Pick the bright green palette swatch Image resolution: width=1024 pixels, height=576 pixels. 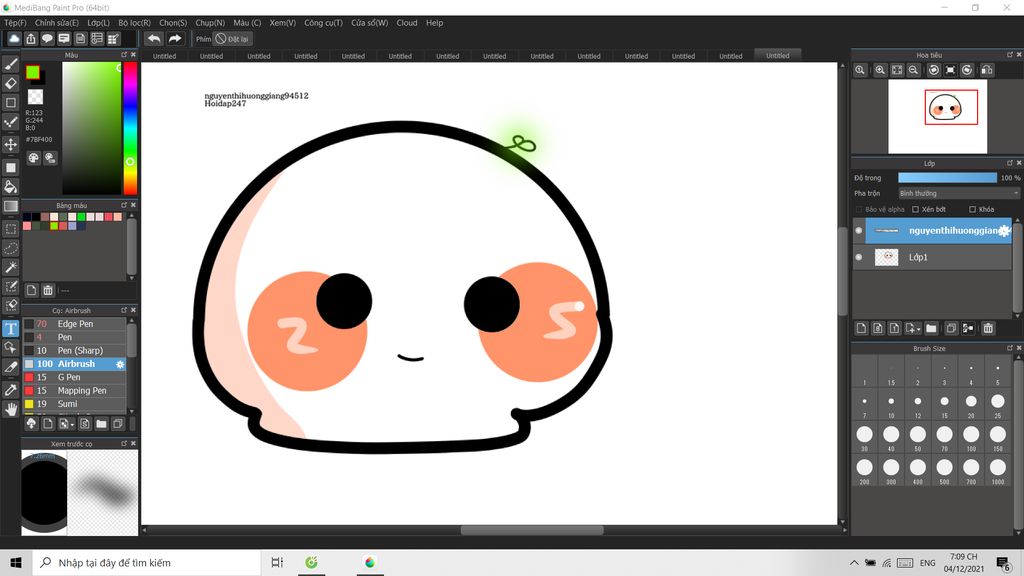pyautogui.click(x=81, y=217)
